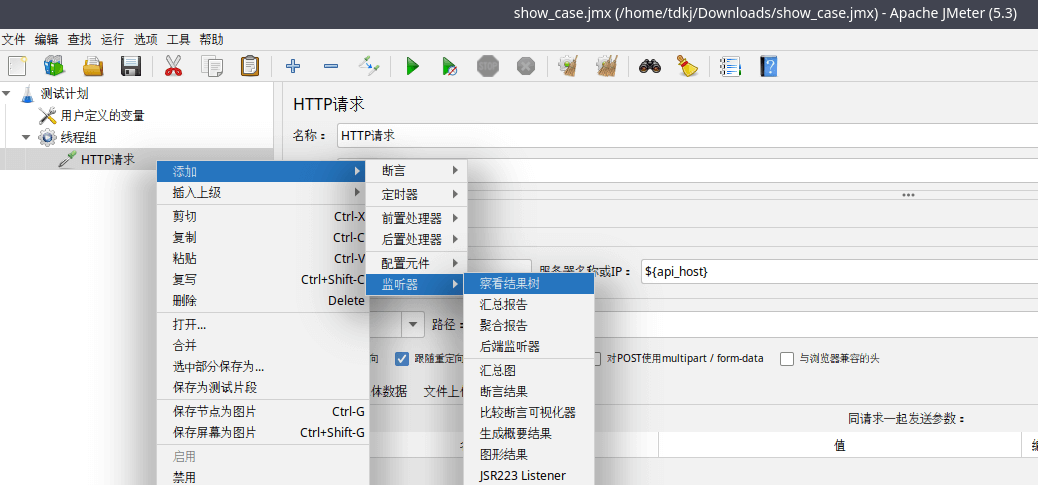Choose 复制 from context menu
Screen dimensions: 1038x485
pos(262,238)
